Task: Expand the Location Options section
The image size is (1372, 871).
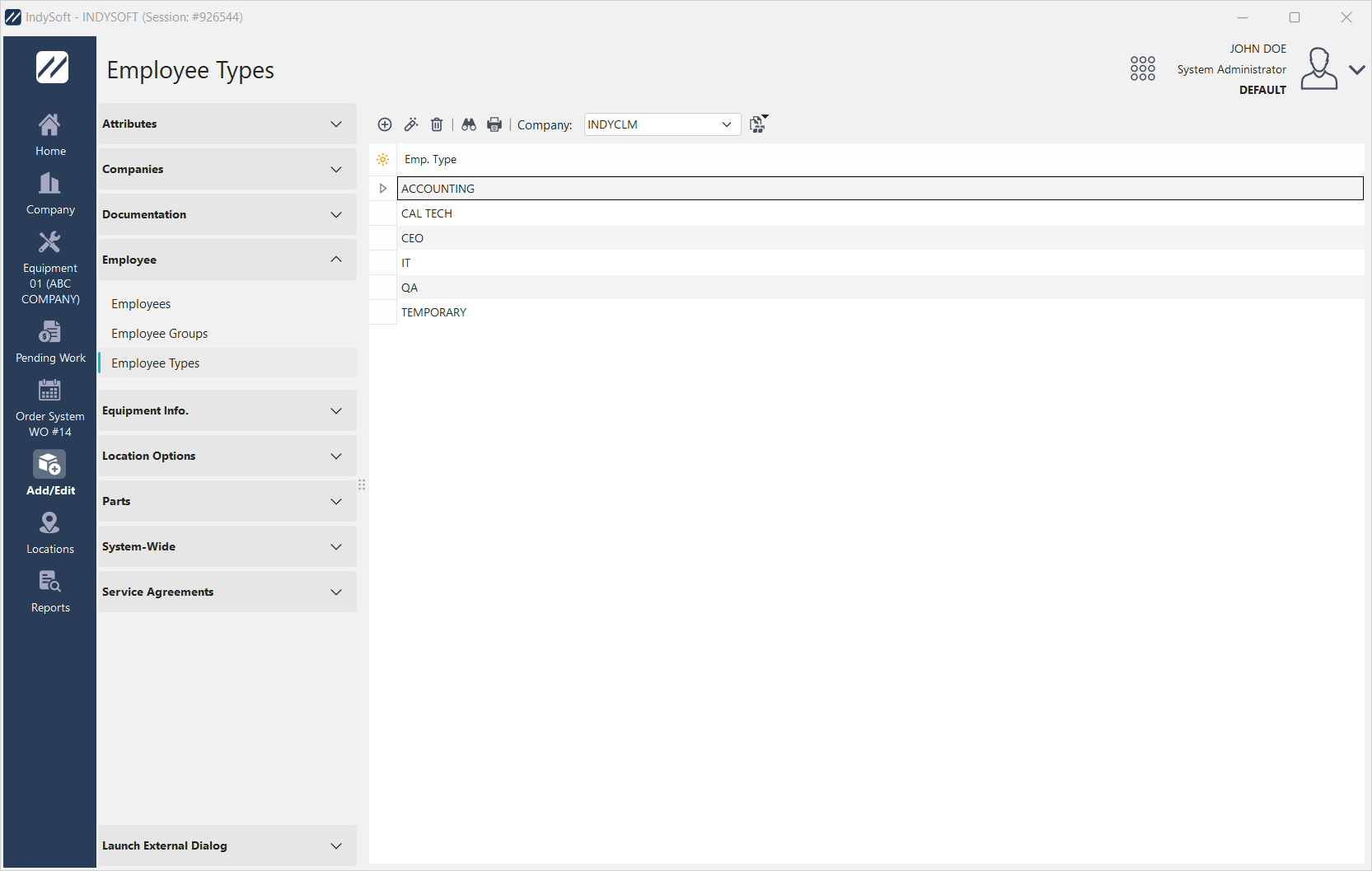Action: point(227,456)
